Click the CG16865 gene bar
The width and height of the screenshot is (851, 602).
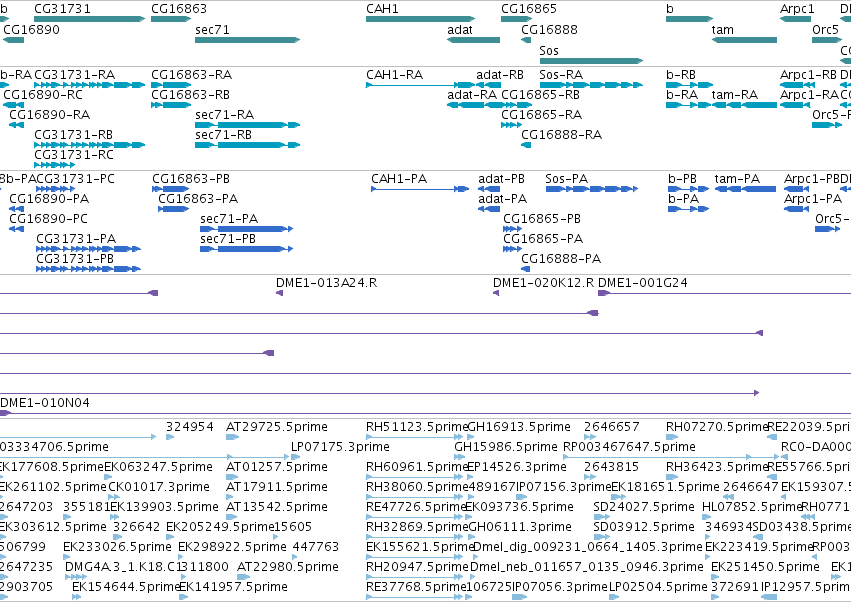point(516,19)
